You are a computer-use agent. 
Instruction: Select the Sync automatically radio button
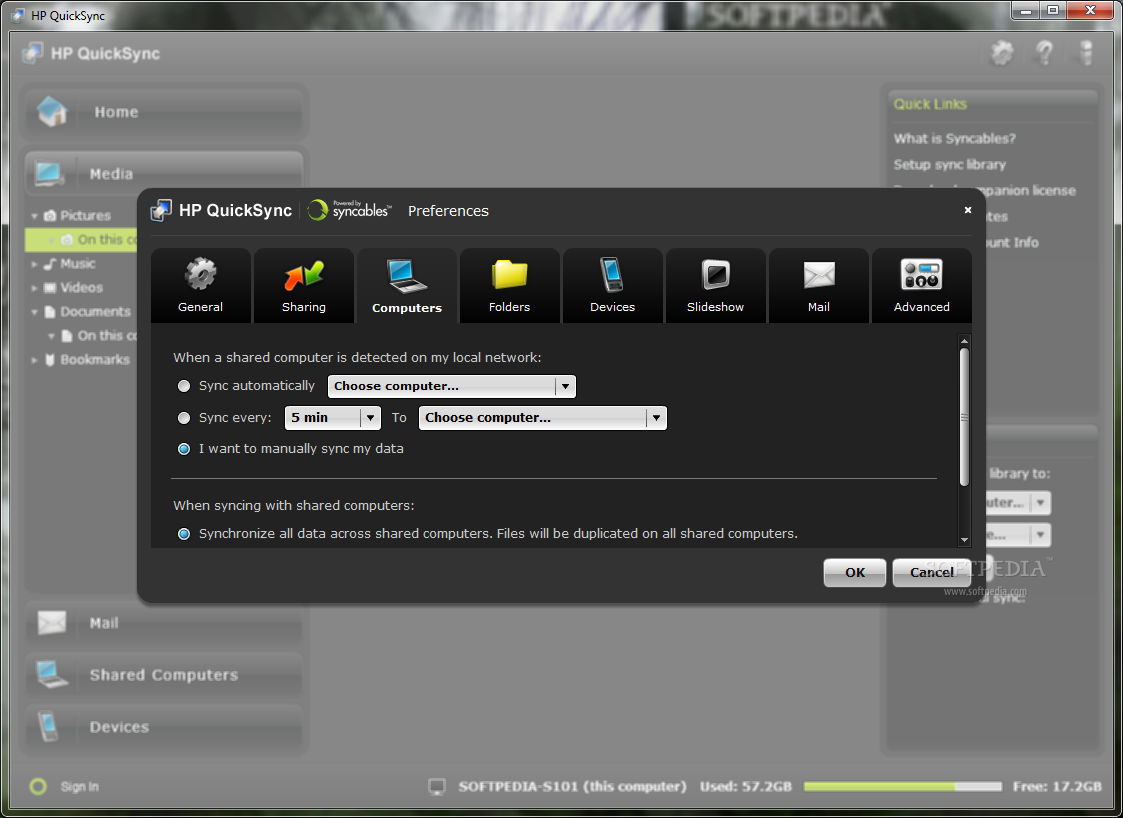184,386
